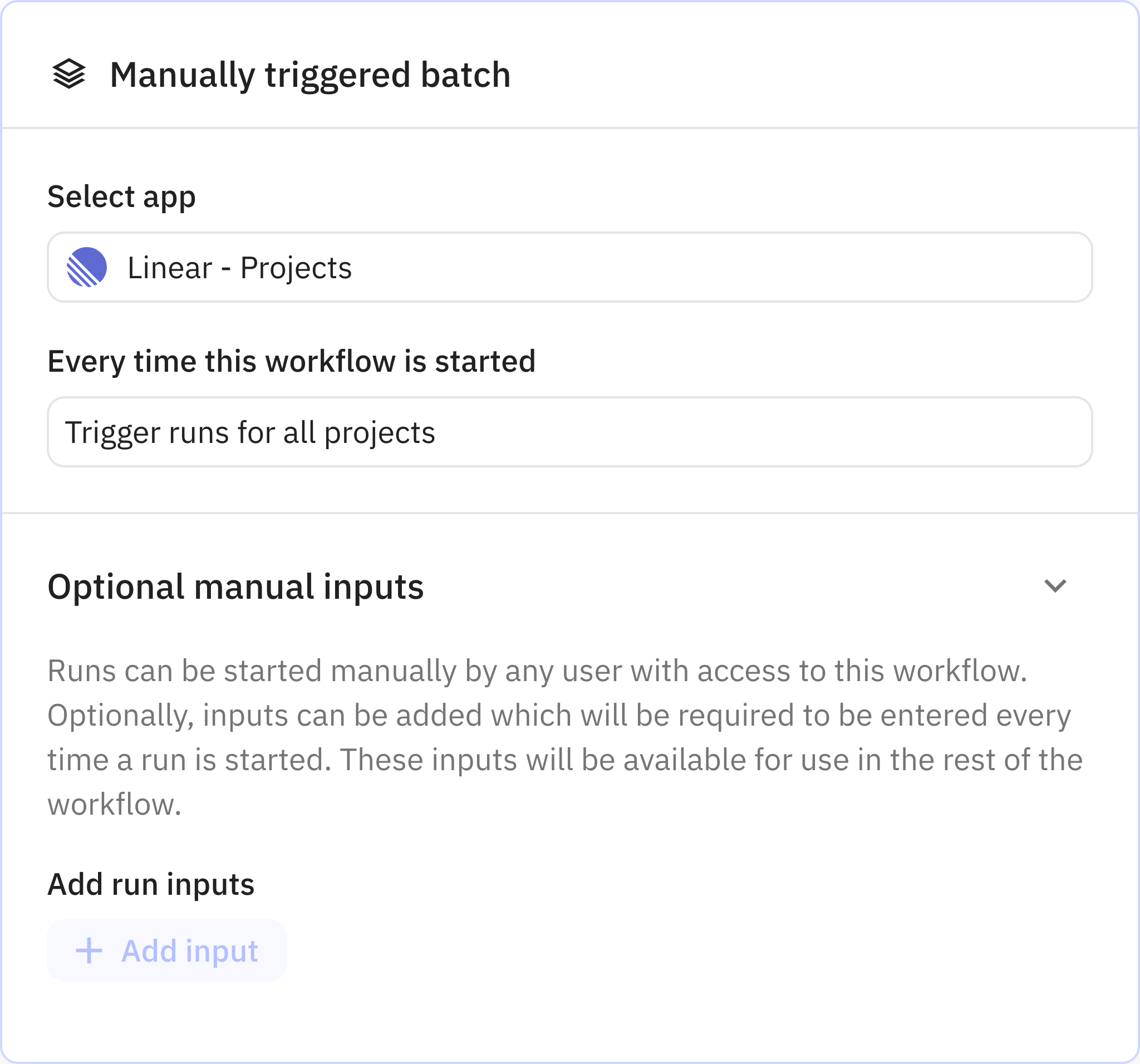This screenshot has height=1064, width=1140.
Task: Click the Manually triggered batch title
Action: pyautogui.click(x=309, y=75)
